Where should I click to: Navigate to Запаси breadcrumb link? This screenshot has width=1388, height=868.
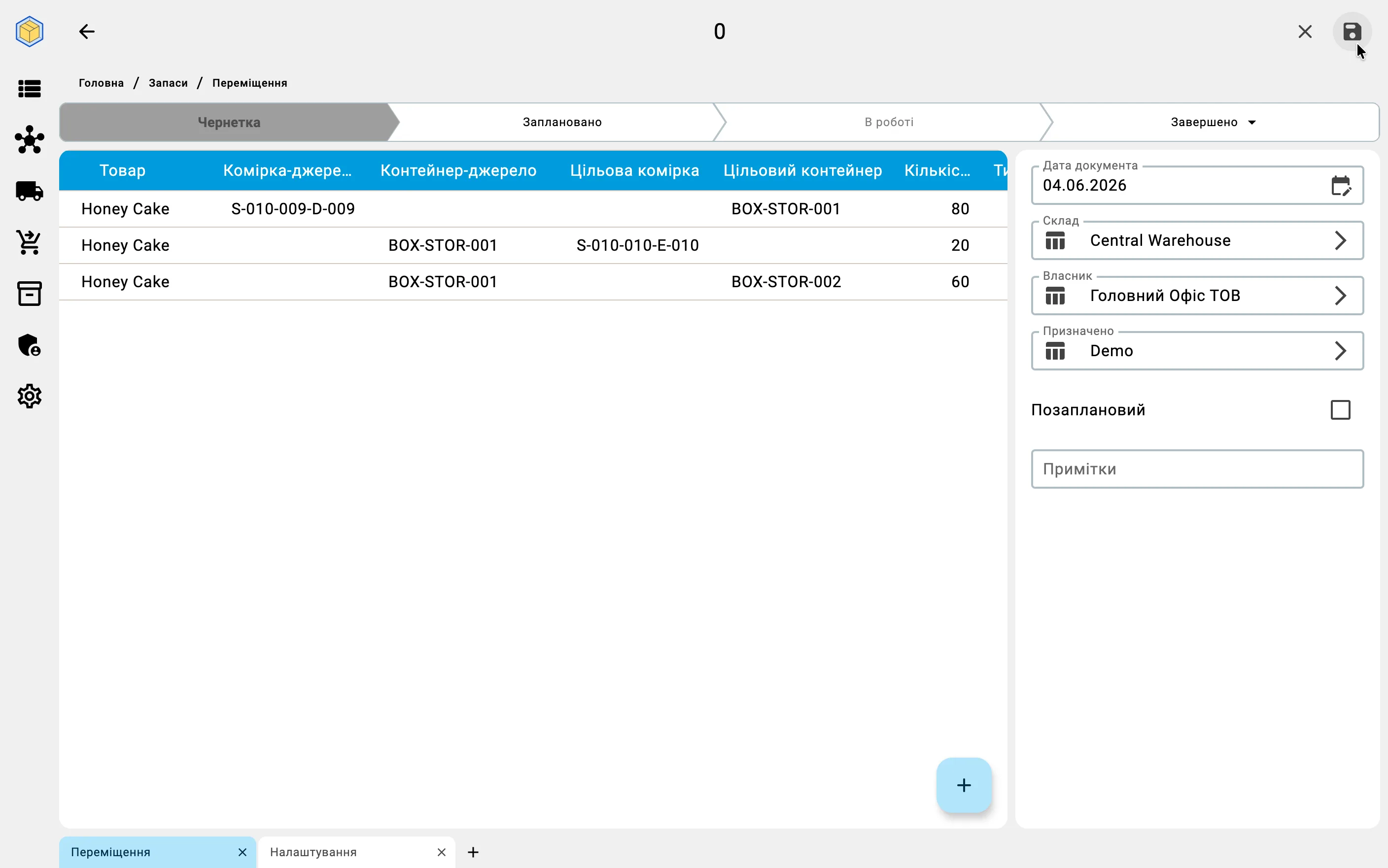[x=168, y=83]
